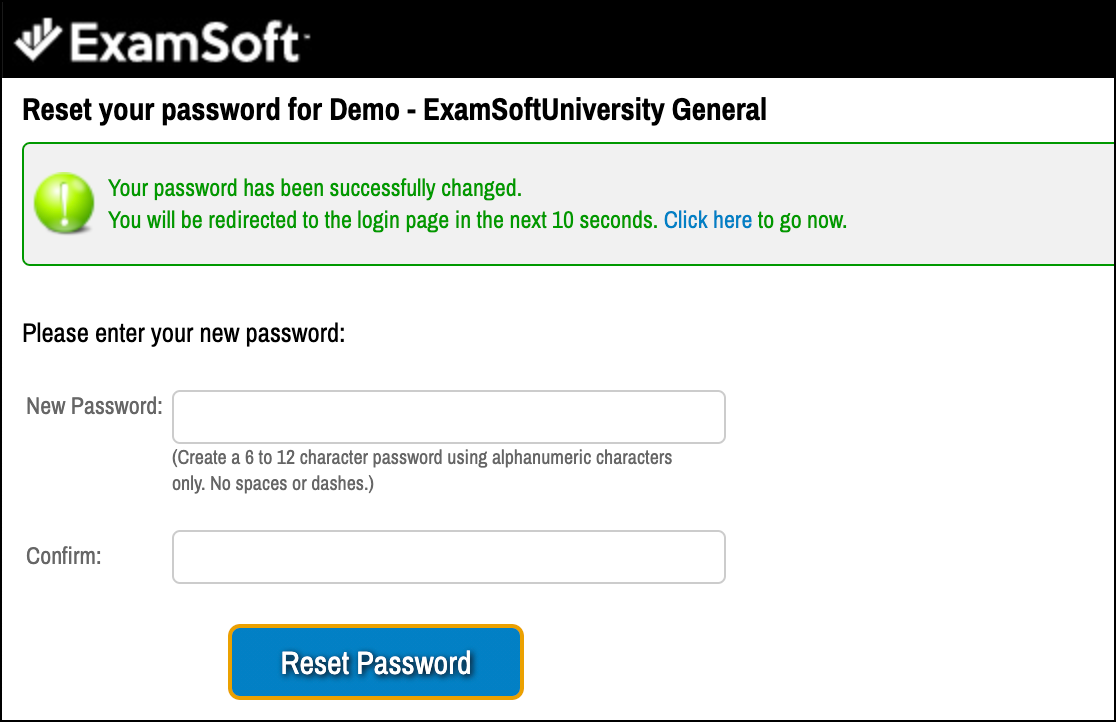
Task: Click the "New Password:" field label
Action: click(x=94, y=406)
